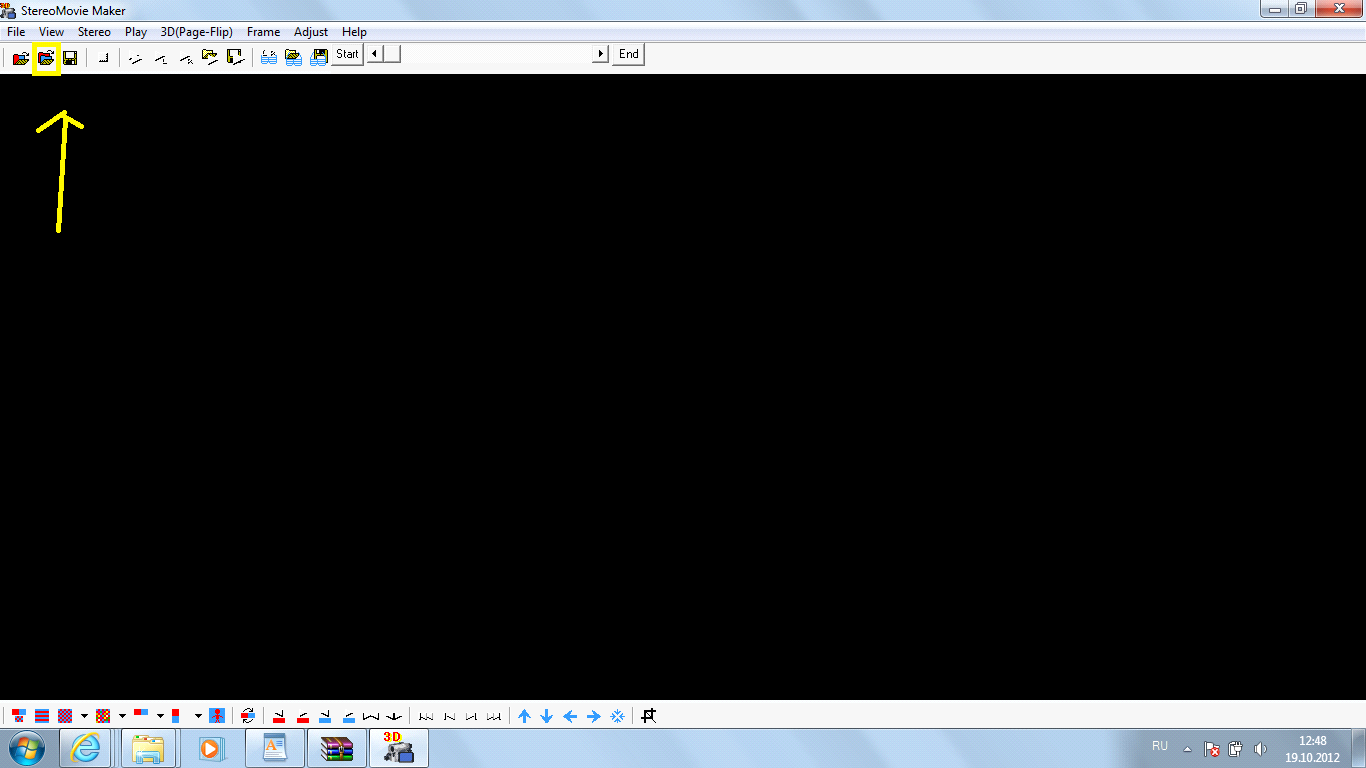Viewport: 1366px width, 768px height.
Task: Open Windows Media Player from taskbar
Action: pos(210,748)
